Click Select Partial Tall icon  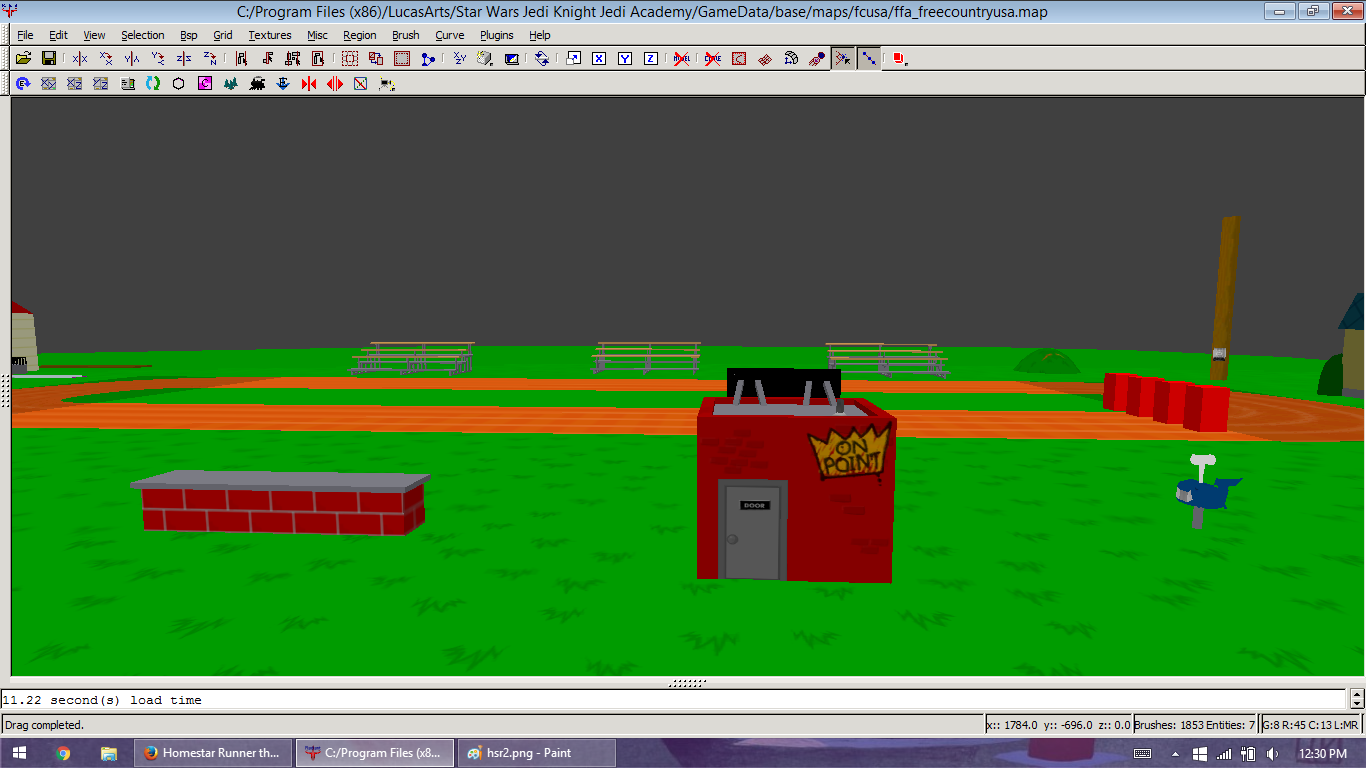[293, 59]
